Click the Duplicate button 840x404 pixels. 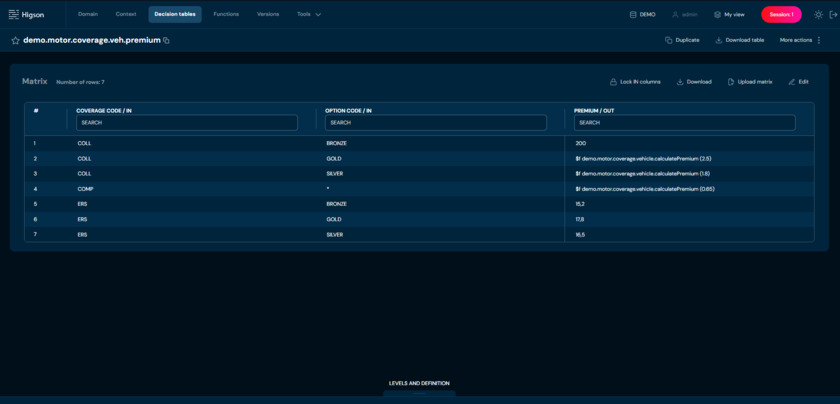682,40
